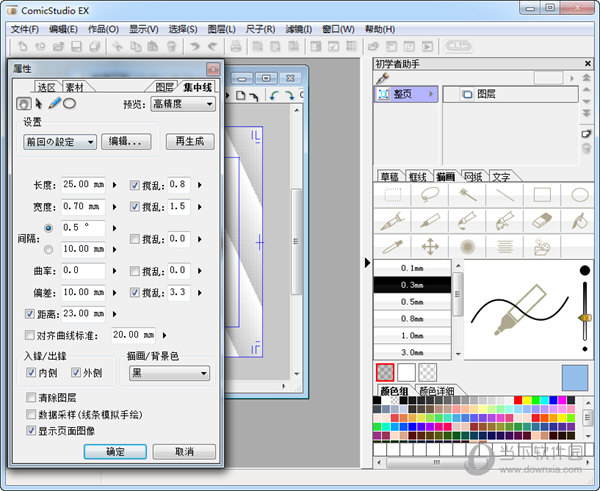Open the 滤镜(I) menu
Image resolution: width=600 pixels, height=491 pixels.
point(298,29)
